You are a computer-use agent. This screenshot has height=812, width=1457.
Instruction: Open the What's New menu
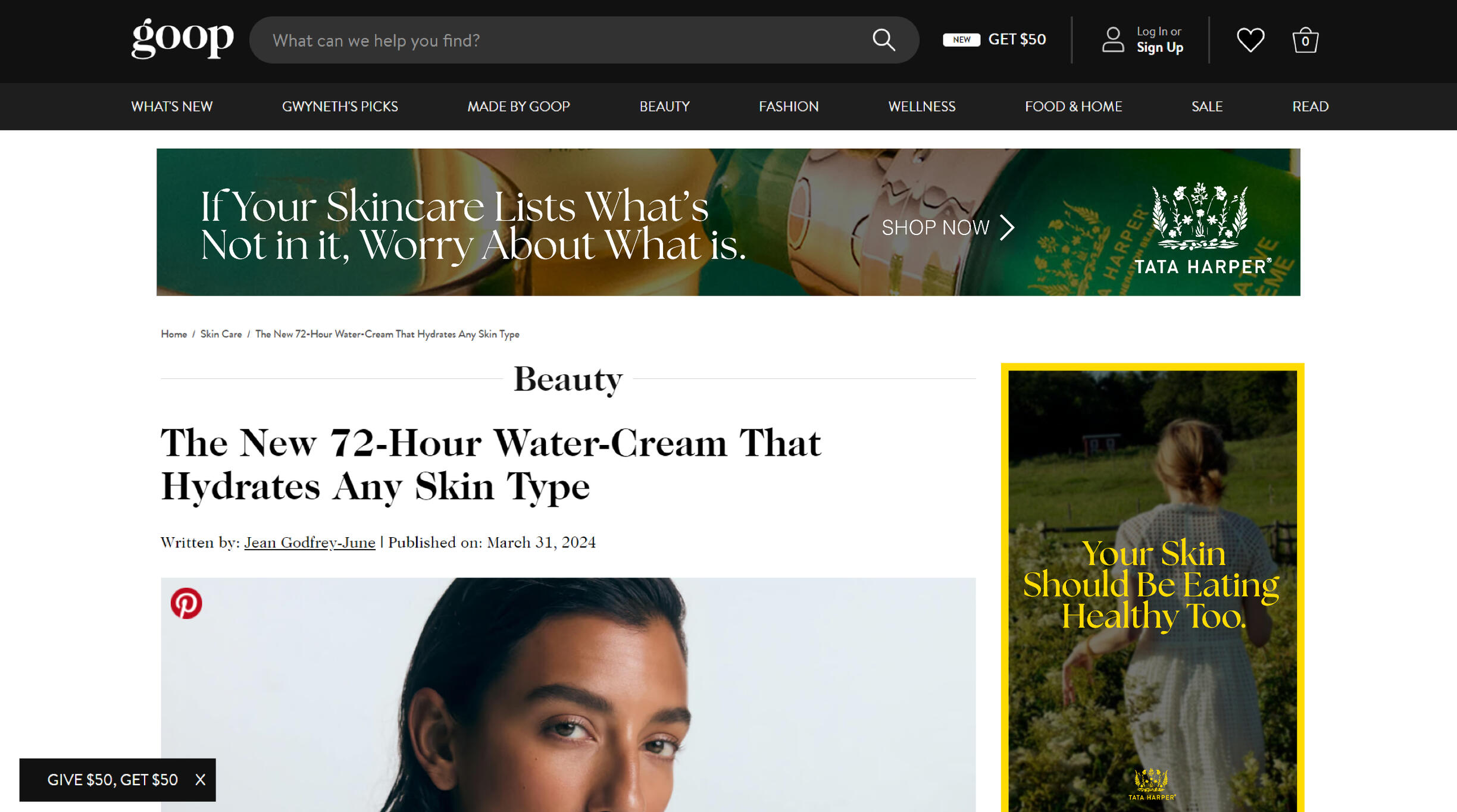pyautogui.click(x=171, y=106)
